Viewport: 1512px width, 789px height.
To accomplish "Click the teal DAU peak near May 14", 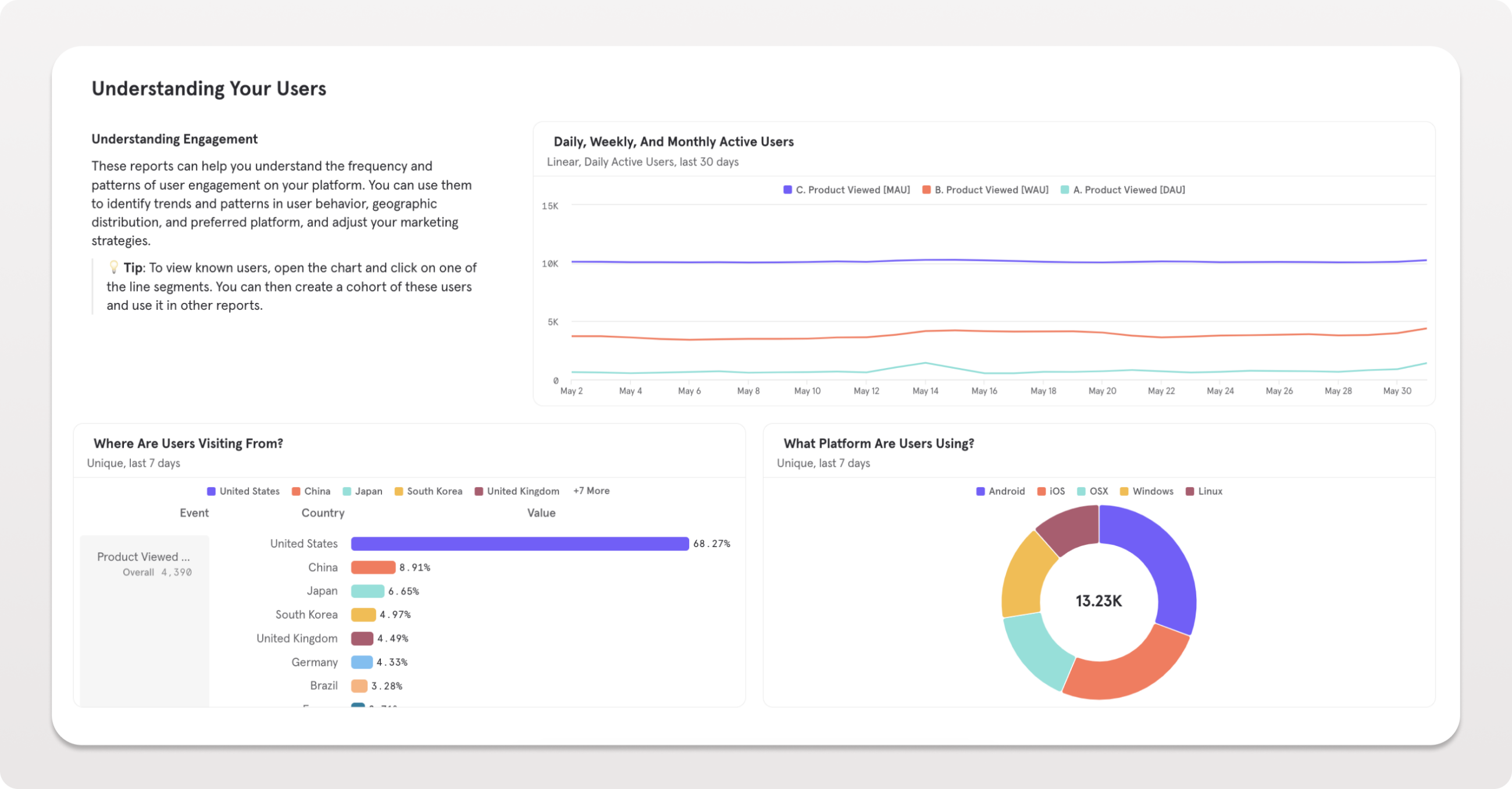I will pyautogui.click(x=926, y=363).
